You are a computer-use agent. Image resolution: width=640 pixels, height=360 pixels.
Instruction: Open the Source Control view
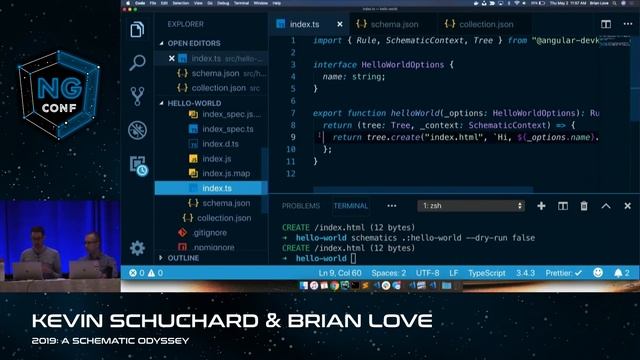[137, 96]
